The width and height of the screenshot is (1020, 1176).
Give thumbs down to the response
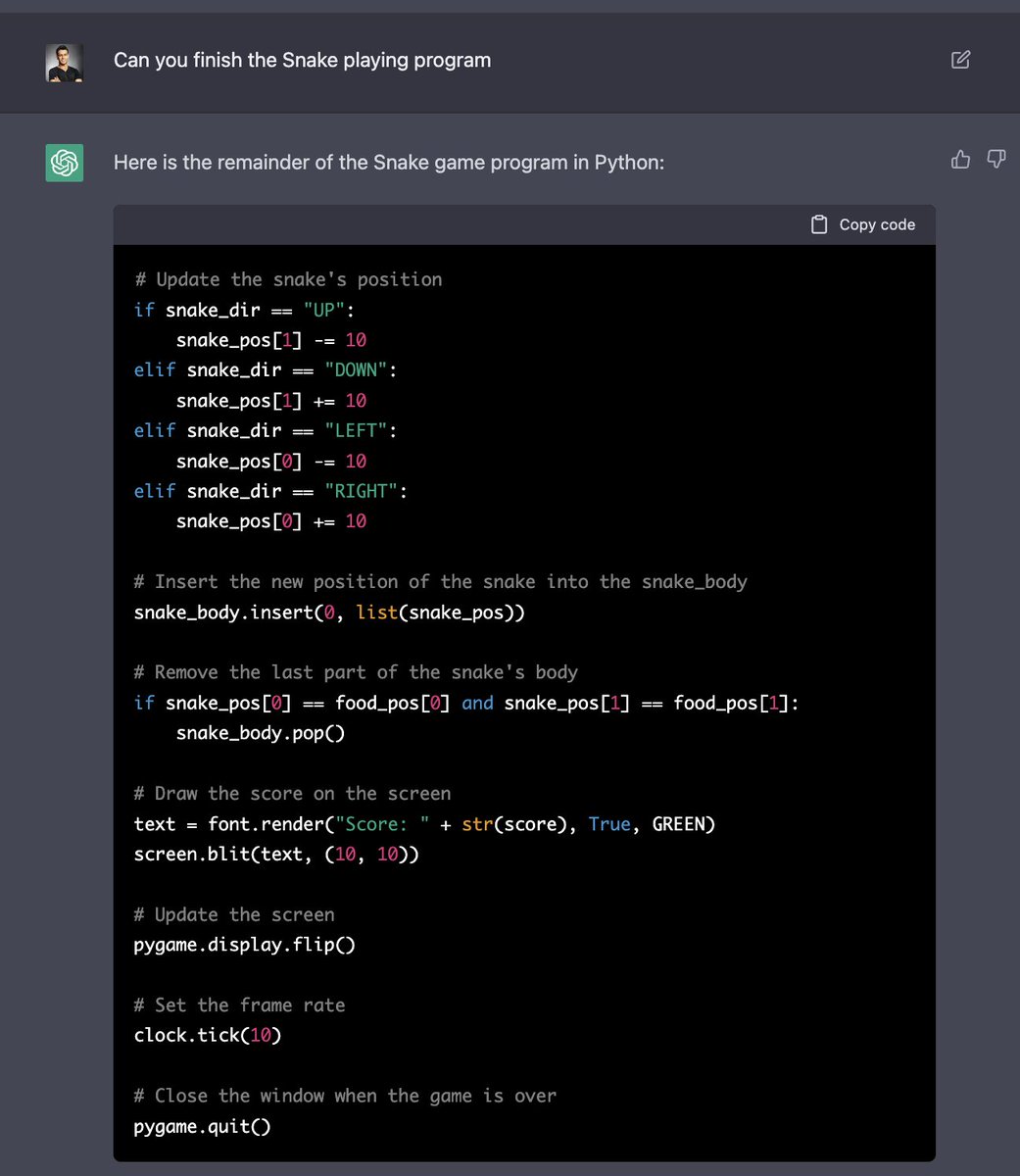tap(996, 158)
